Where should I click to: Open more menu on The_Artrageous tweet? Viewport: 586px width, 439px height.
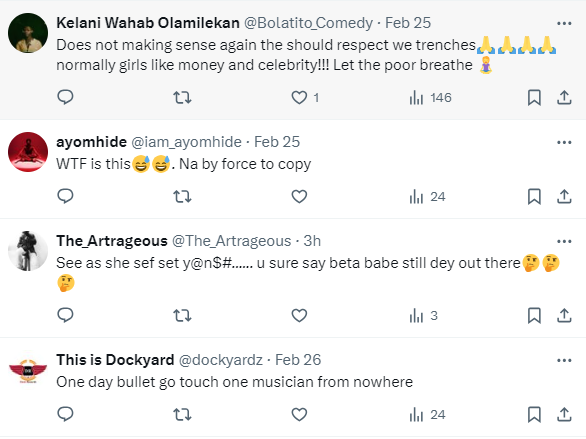pos(564,241)
